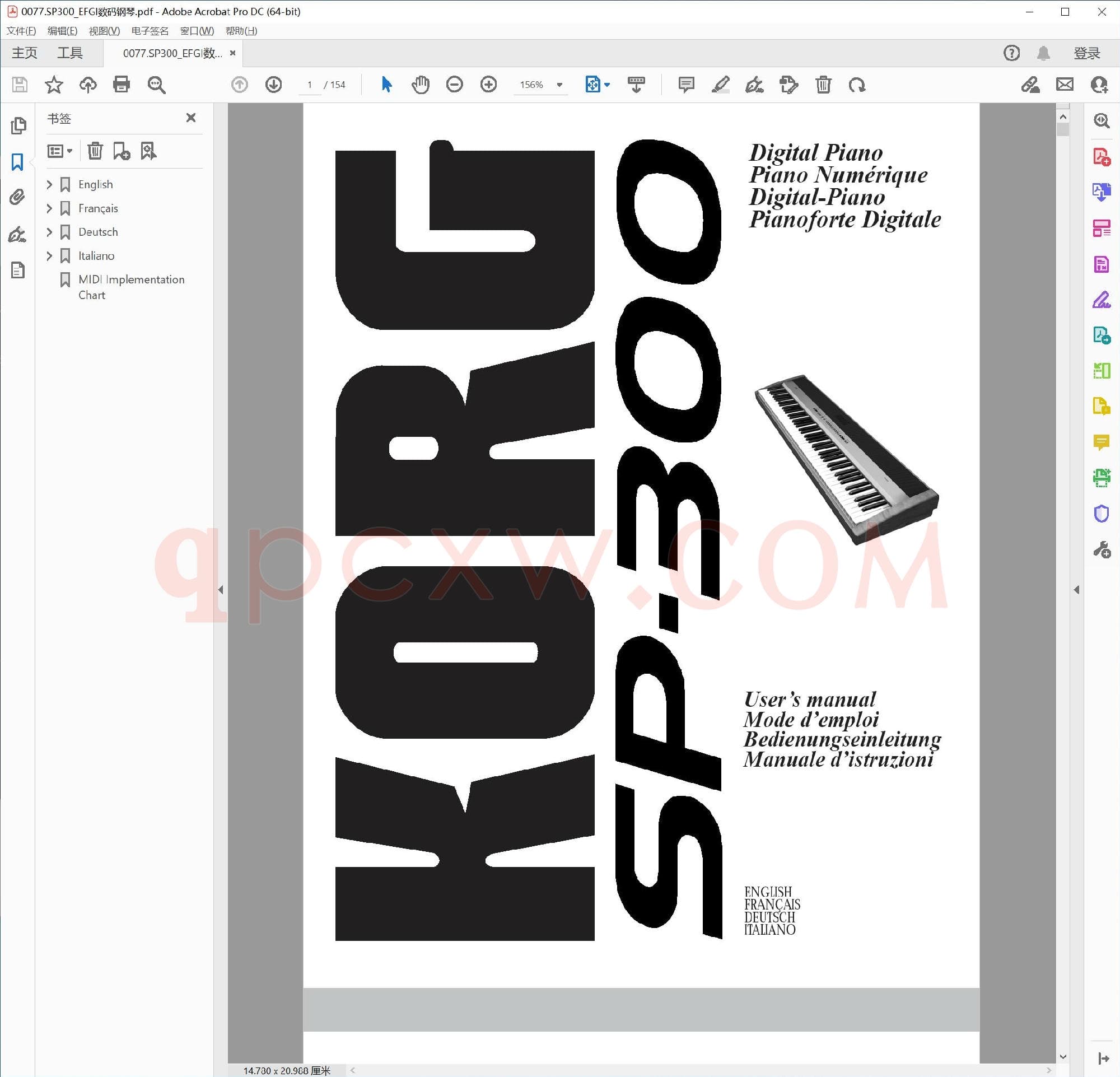1120x1077 pixels.
Task: Open the add sticky note comment tool
Action: click(685, 85)
